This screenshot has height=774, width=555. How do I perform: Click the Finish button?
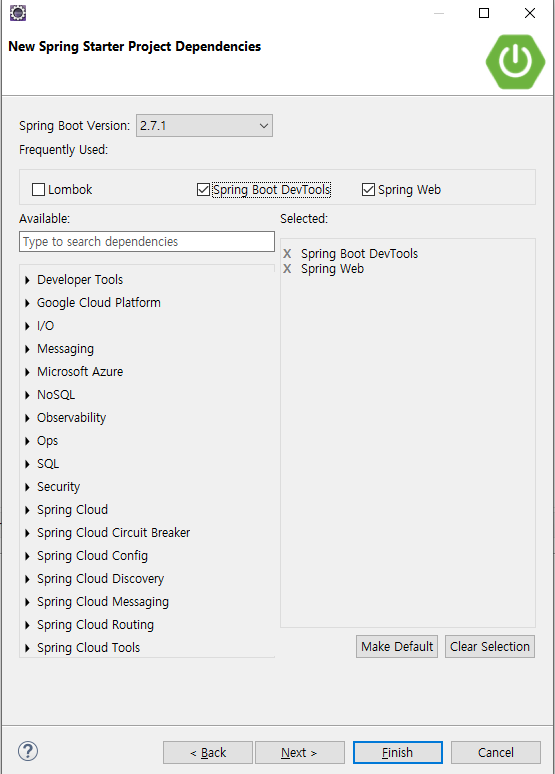(397, 752)
